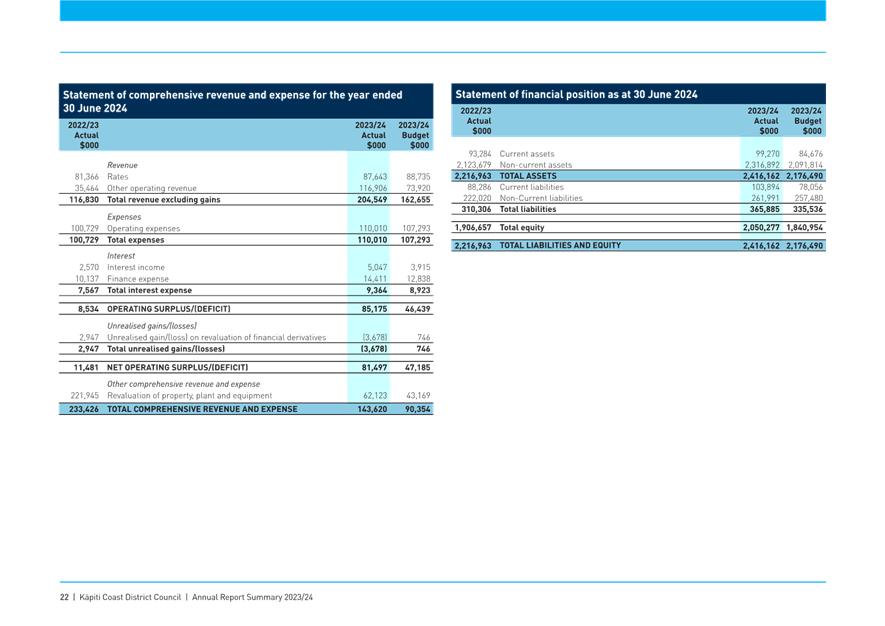
Task: Click the 62,123 revaluation value
Action: click(375, 396)
